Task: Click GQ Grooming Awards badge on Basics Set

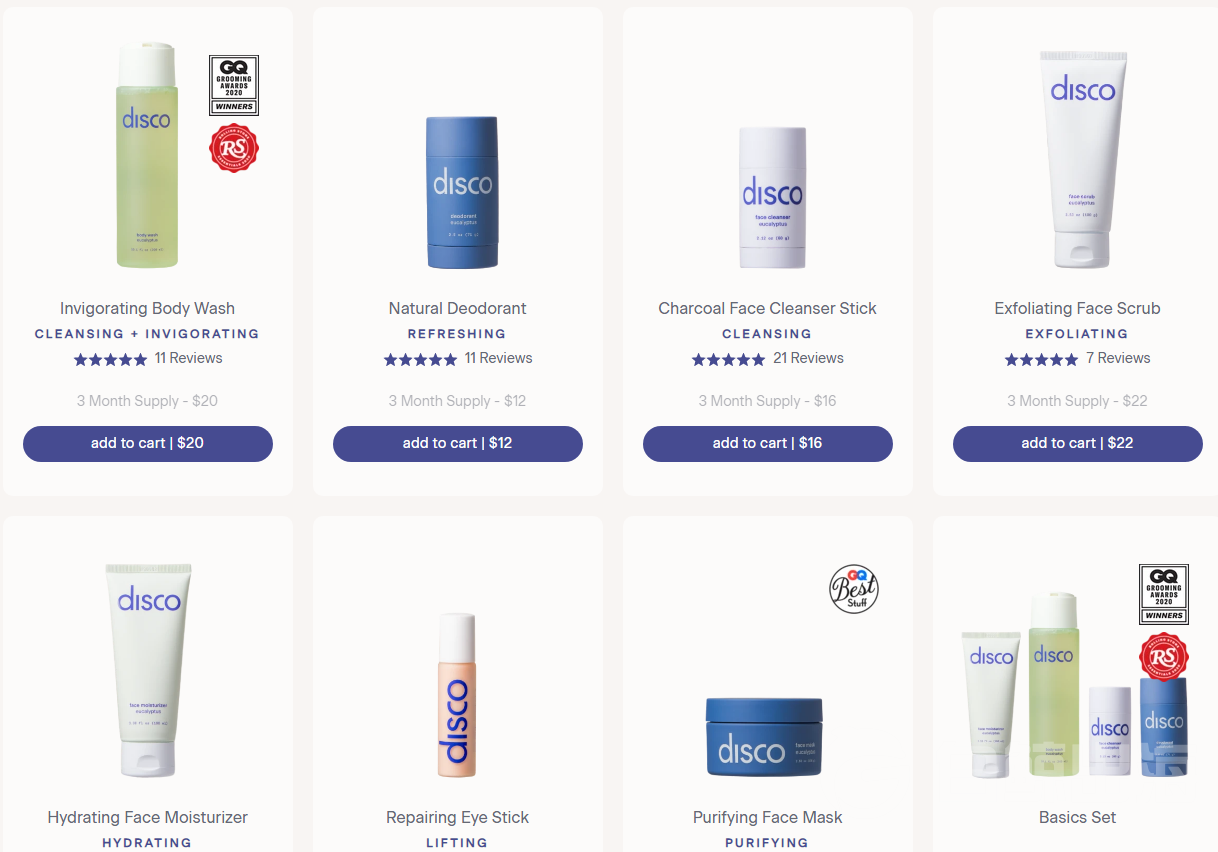Action: tap(1163, 594)
